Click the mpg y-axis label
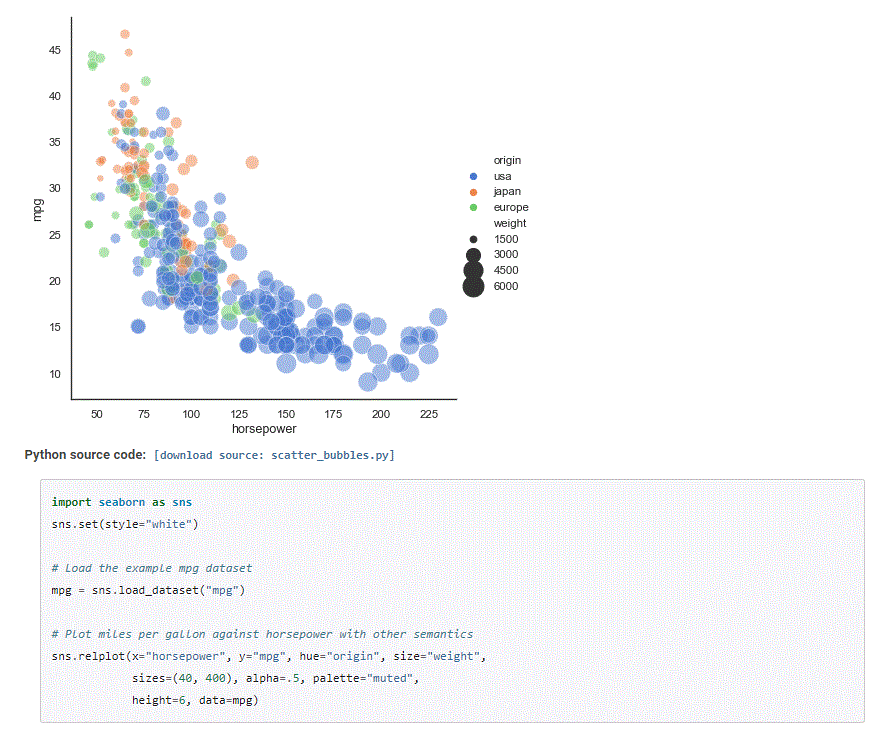 (38, 211)
